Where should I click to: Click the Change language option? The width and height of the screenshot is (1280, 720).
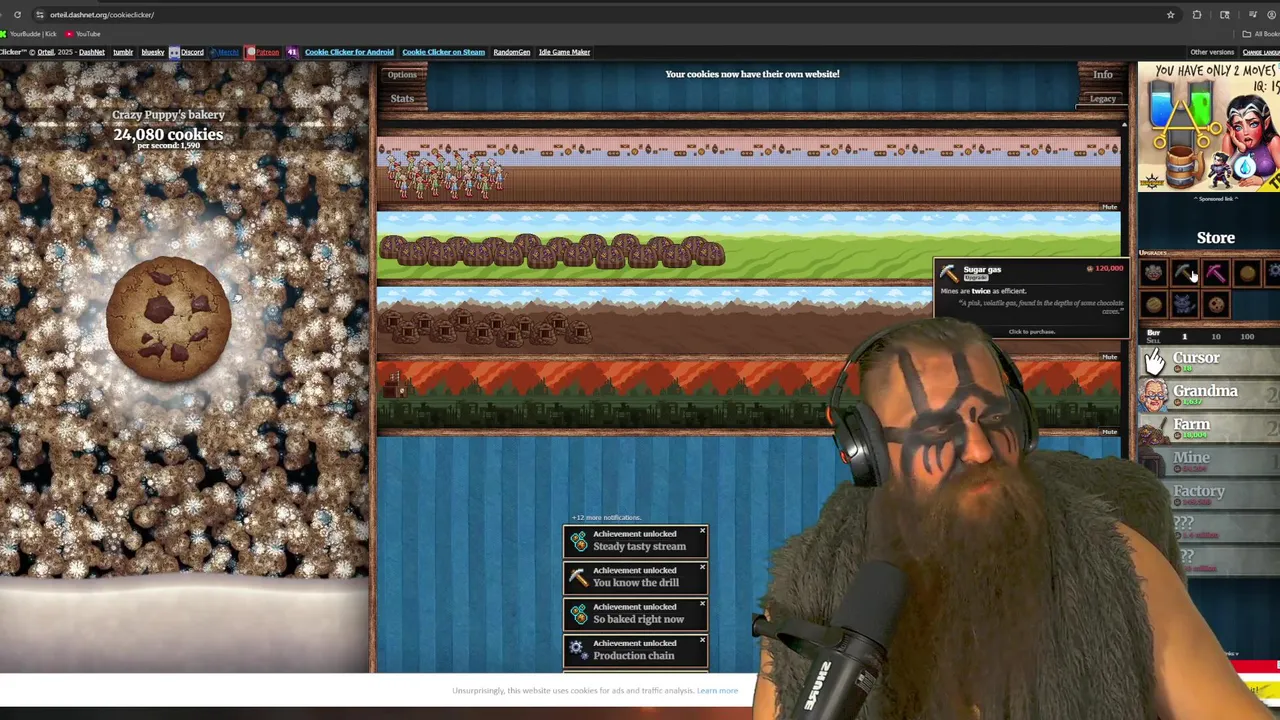(1260, 52)
